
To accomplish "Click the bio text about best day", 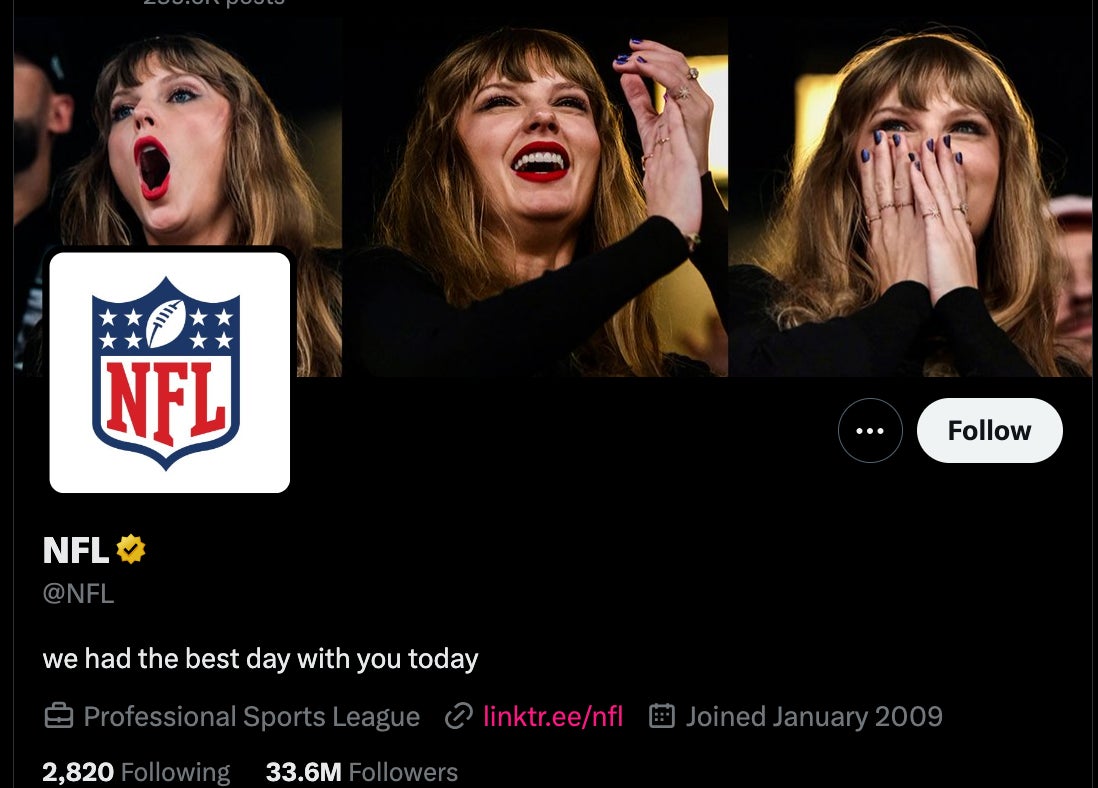I will [x=260, y=658].
